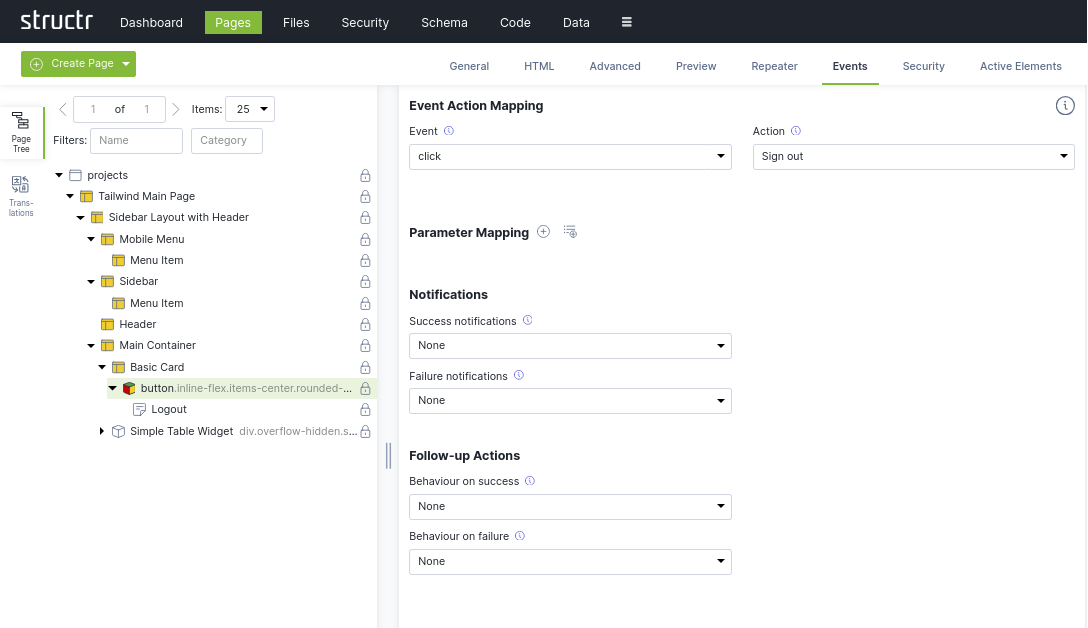Click the help icon next to Event label
The image size is (1088, 628).
(449, 131)
